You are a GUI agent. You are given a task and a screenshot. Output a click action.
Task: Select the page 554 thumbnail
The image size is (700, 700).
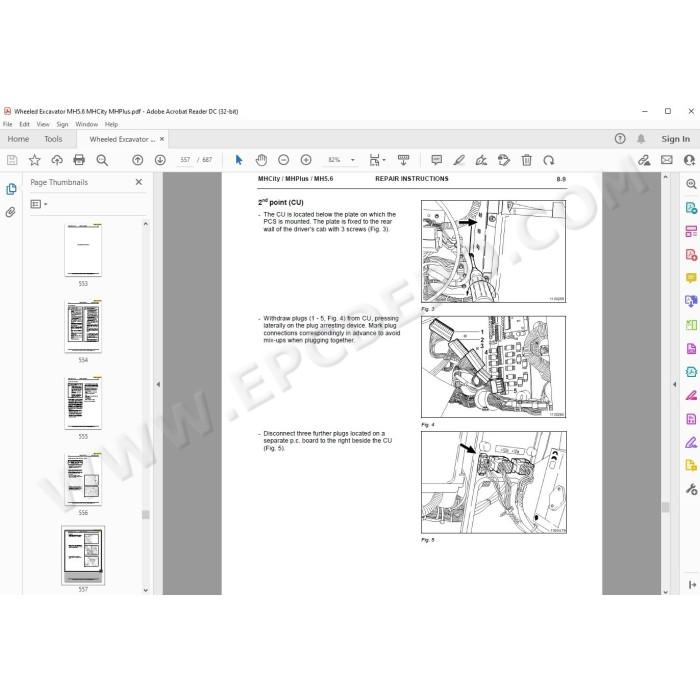click(x=83, y=326)
